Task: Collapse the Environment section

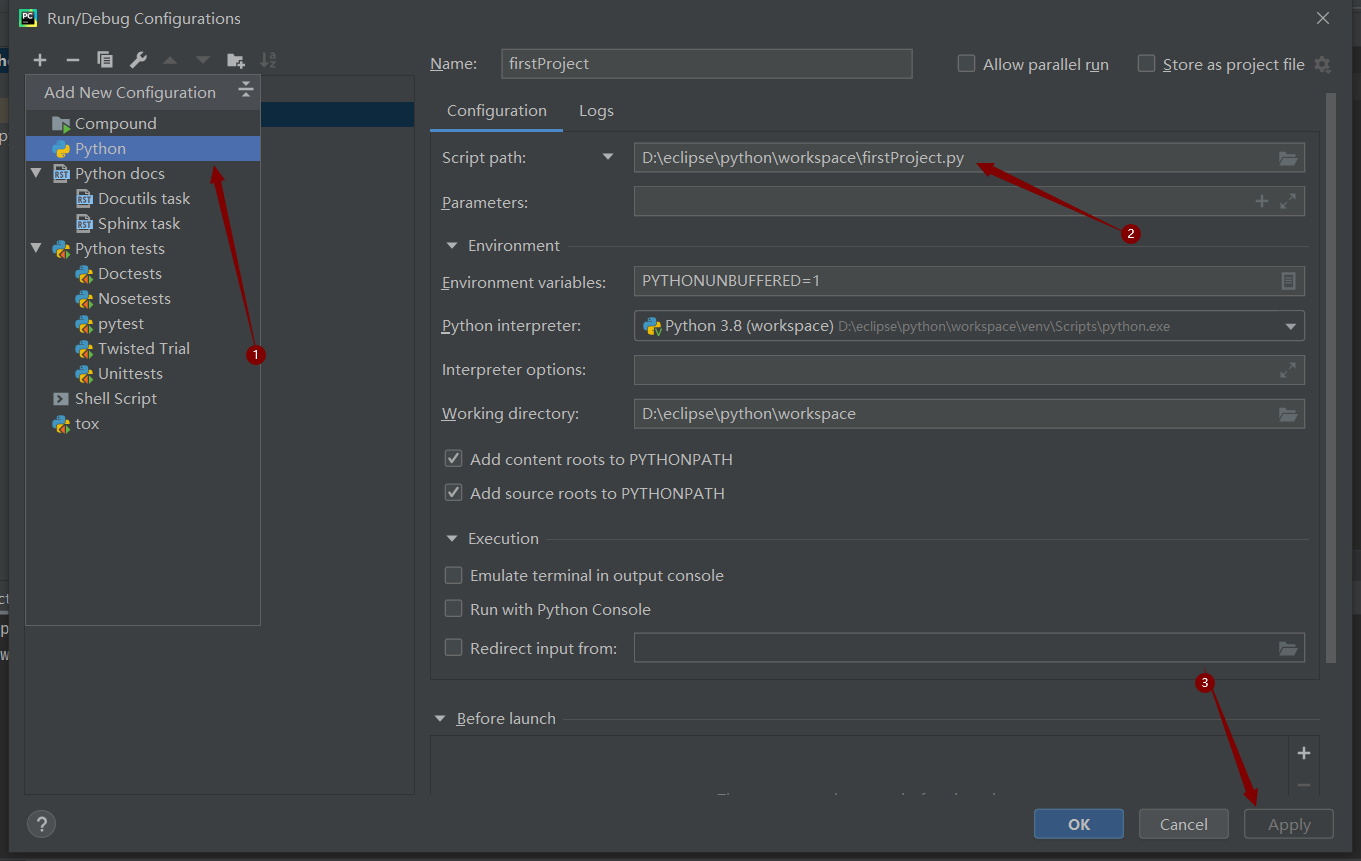Action: [451, 246]
